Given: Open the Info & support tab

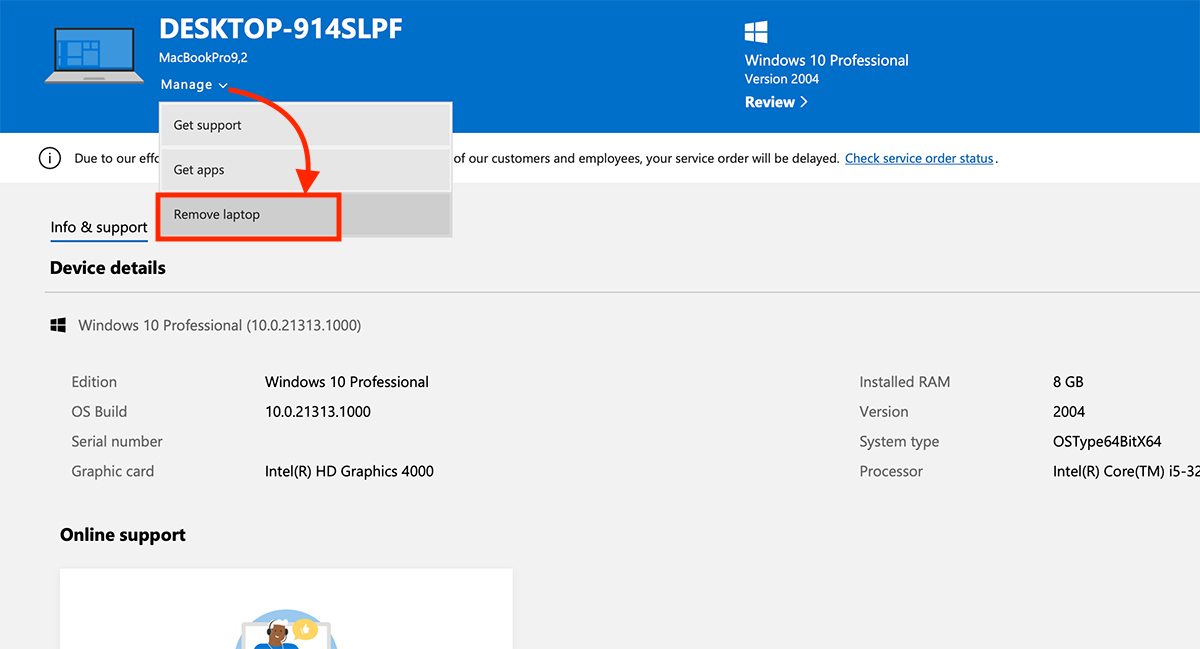Looking at the screenshot, I should (99, 228).
